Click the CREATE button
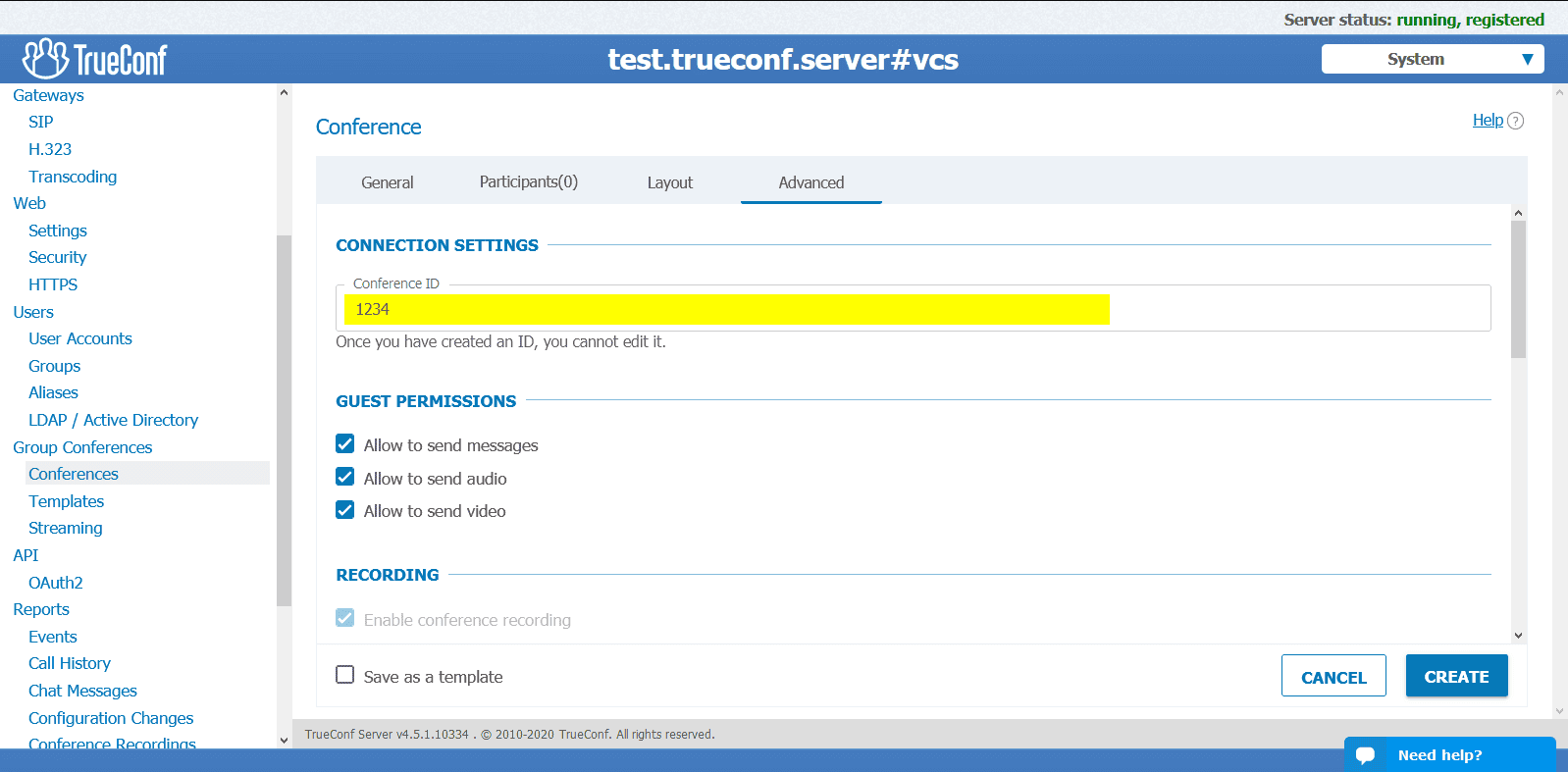1568x772 pixels. point(1457,676)
